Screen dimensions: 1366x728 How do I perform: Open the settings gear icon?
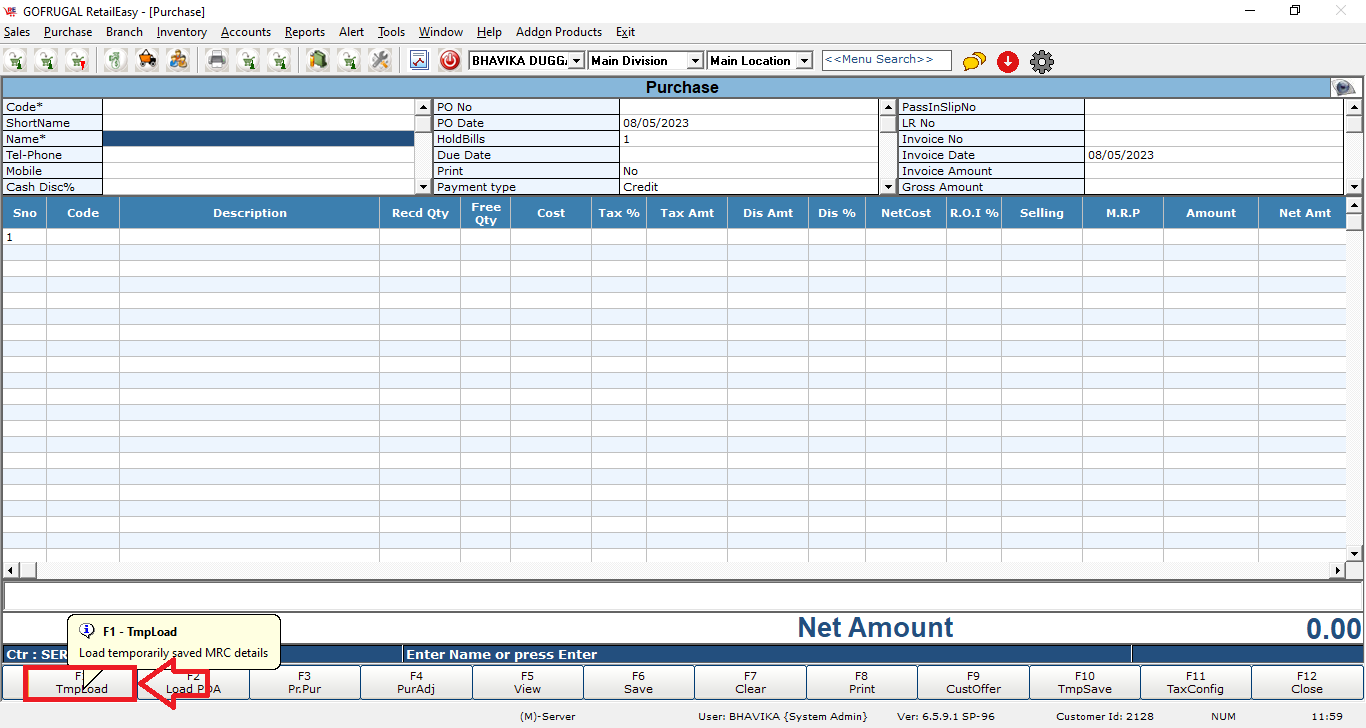[x=1042, y=62]
